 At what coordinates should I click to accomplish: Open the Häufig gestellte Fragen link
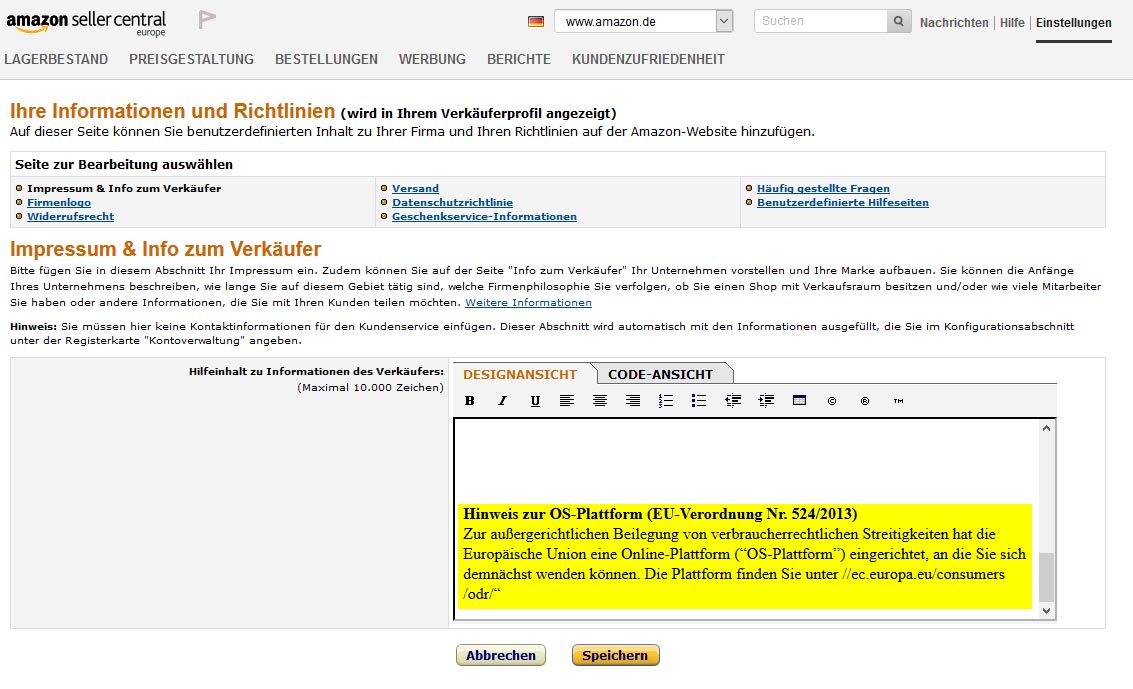[823, 188]
